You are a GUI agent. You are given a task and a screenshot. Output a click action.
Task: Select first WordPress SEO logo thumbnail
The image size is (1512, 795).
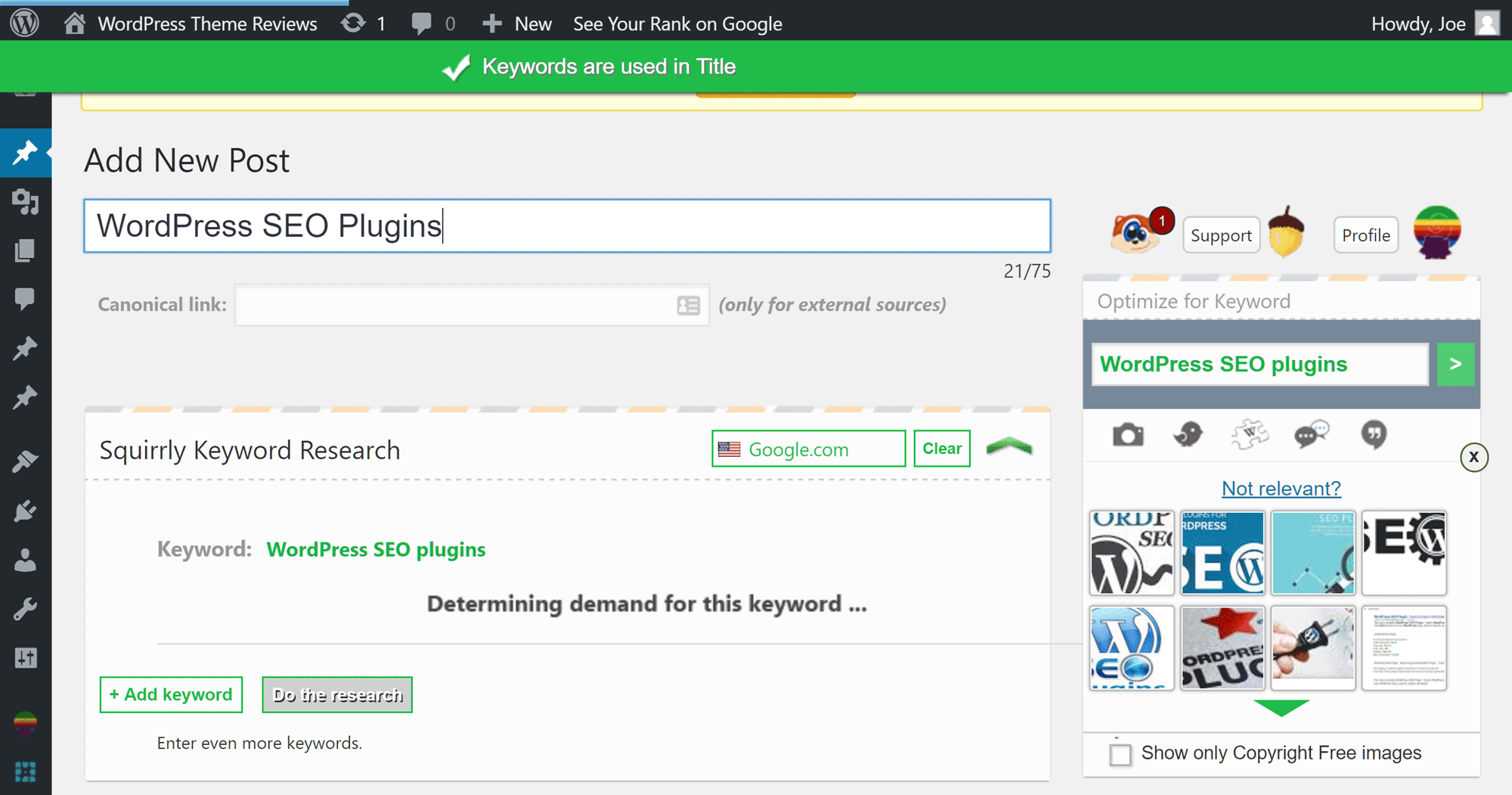click(x=1132, y=553)
